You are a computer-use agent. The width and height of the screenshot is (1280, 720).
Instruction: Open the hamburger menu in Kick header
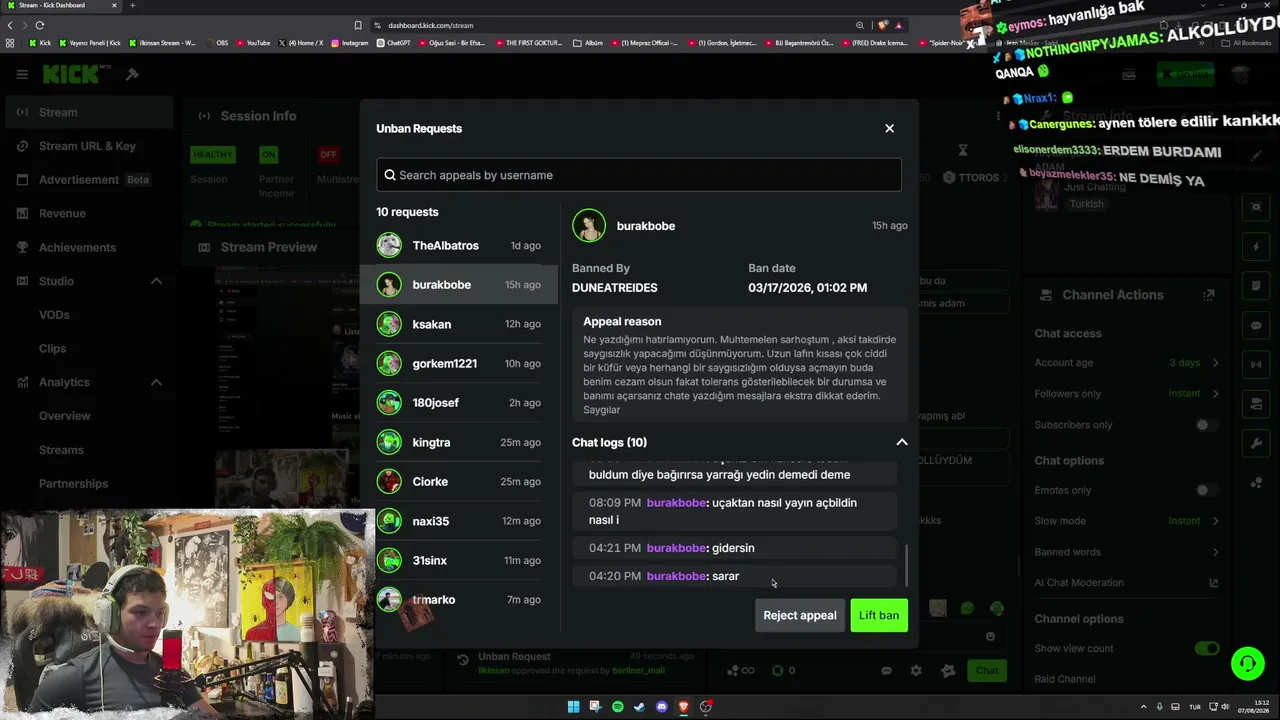[x=22, y=74]
